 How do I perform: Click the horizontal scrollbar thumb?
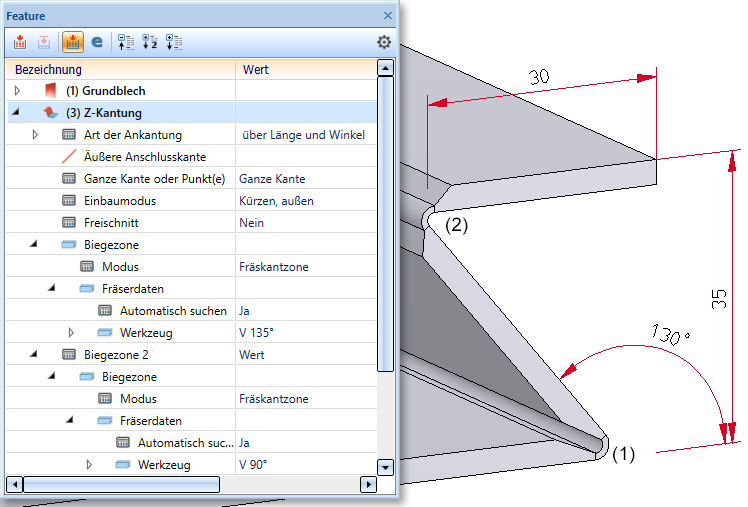point(122,485)
